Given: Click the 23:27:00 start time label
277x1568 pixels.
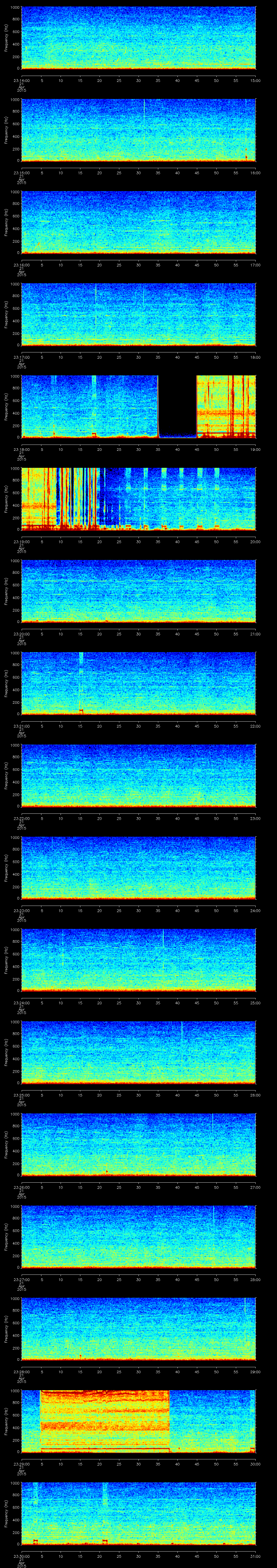Looking at the screenshot, I should [x=21, y=1279].
